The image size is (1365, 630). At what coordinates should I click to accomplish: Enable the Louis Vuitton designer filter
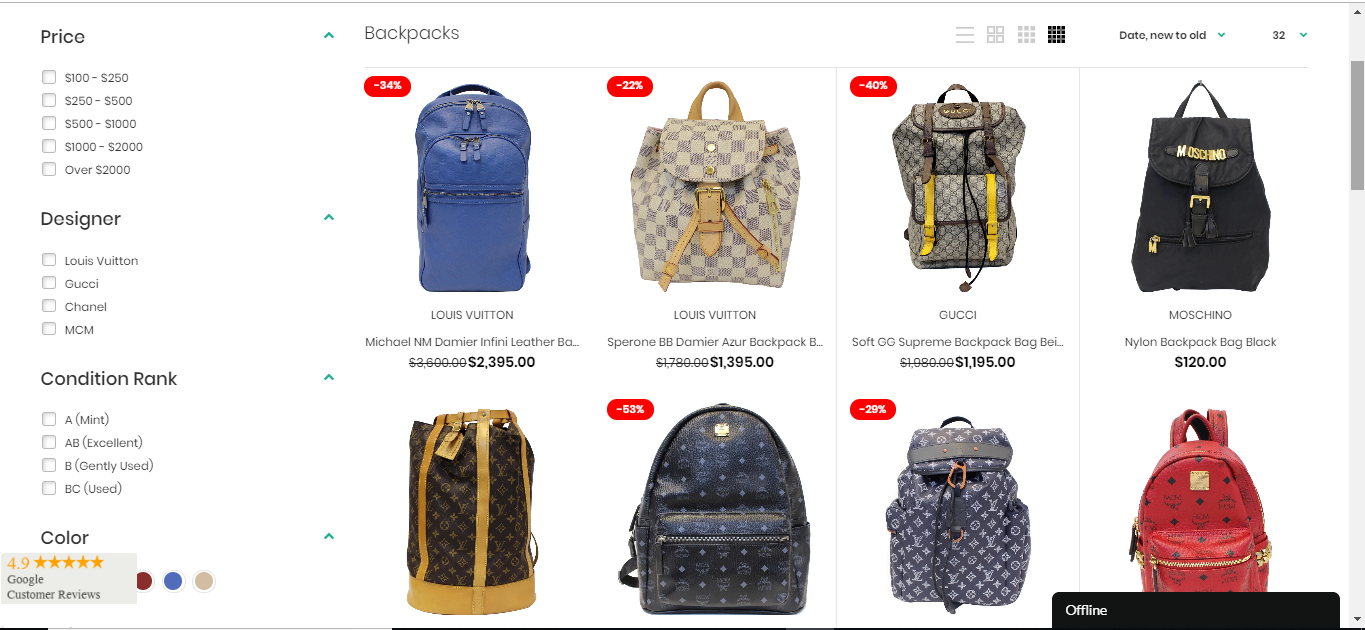coord(49,260)
